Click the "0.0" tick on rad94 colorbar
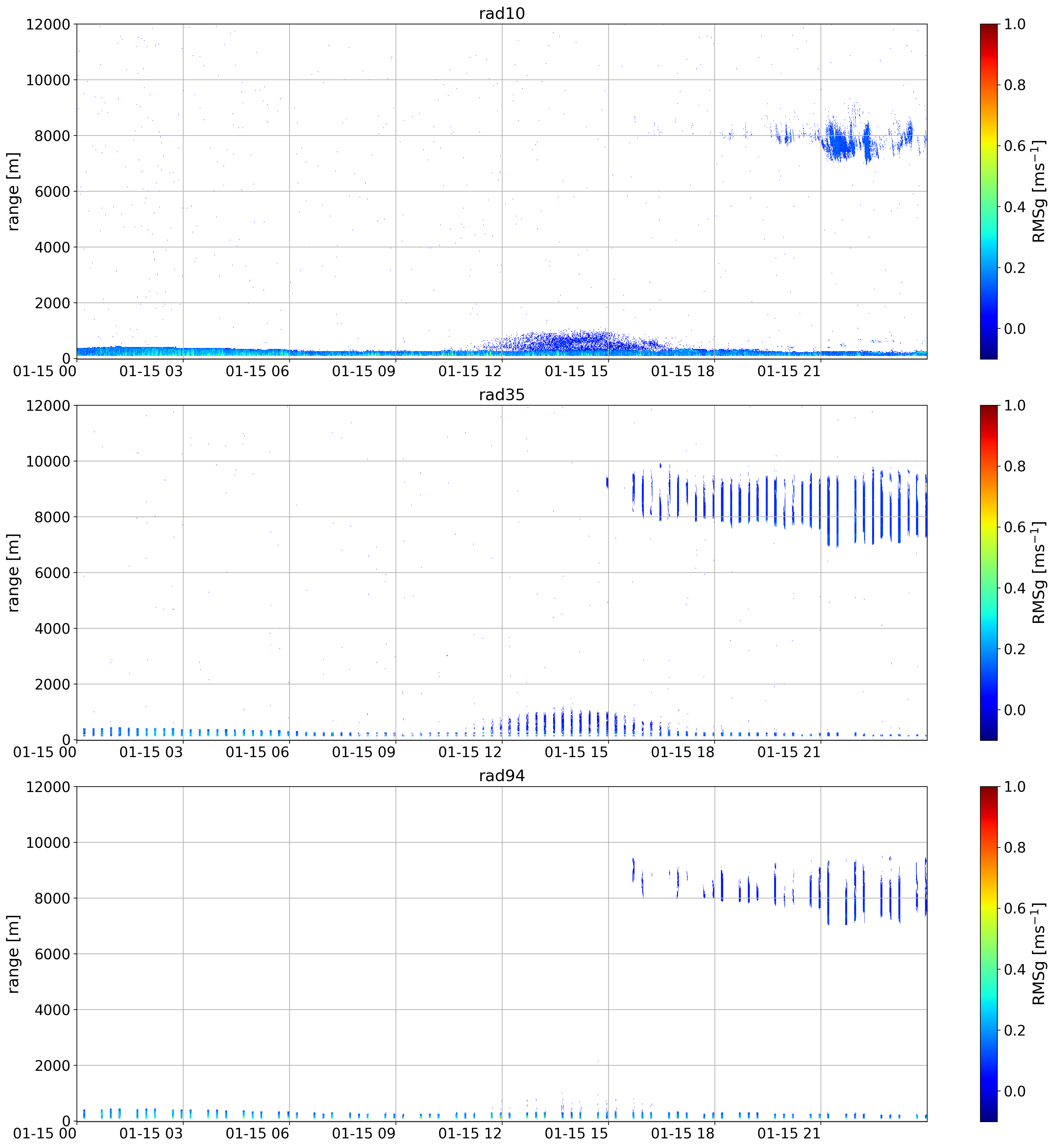This screenshot has width=1055, height=1148. [1015, 1092]
